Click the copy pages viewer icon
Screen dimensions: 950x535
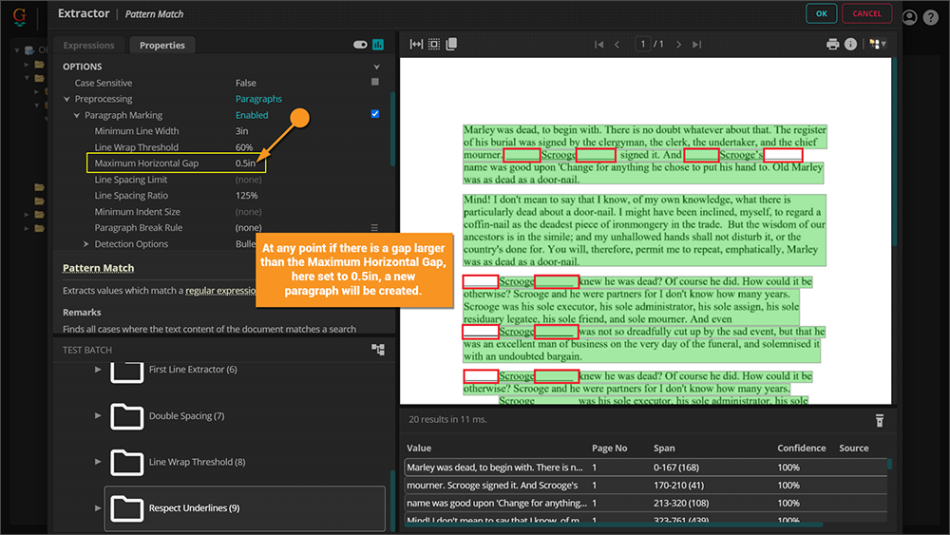(451, 44)
